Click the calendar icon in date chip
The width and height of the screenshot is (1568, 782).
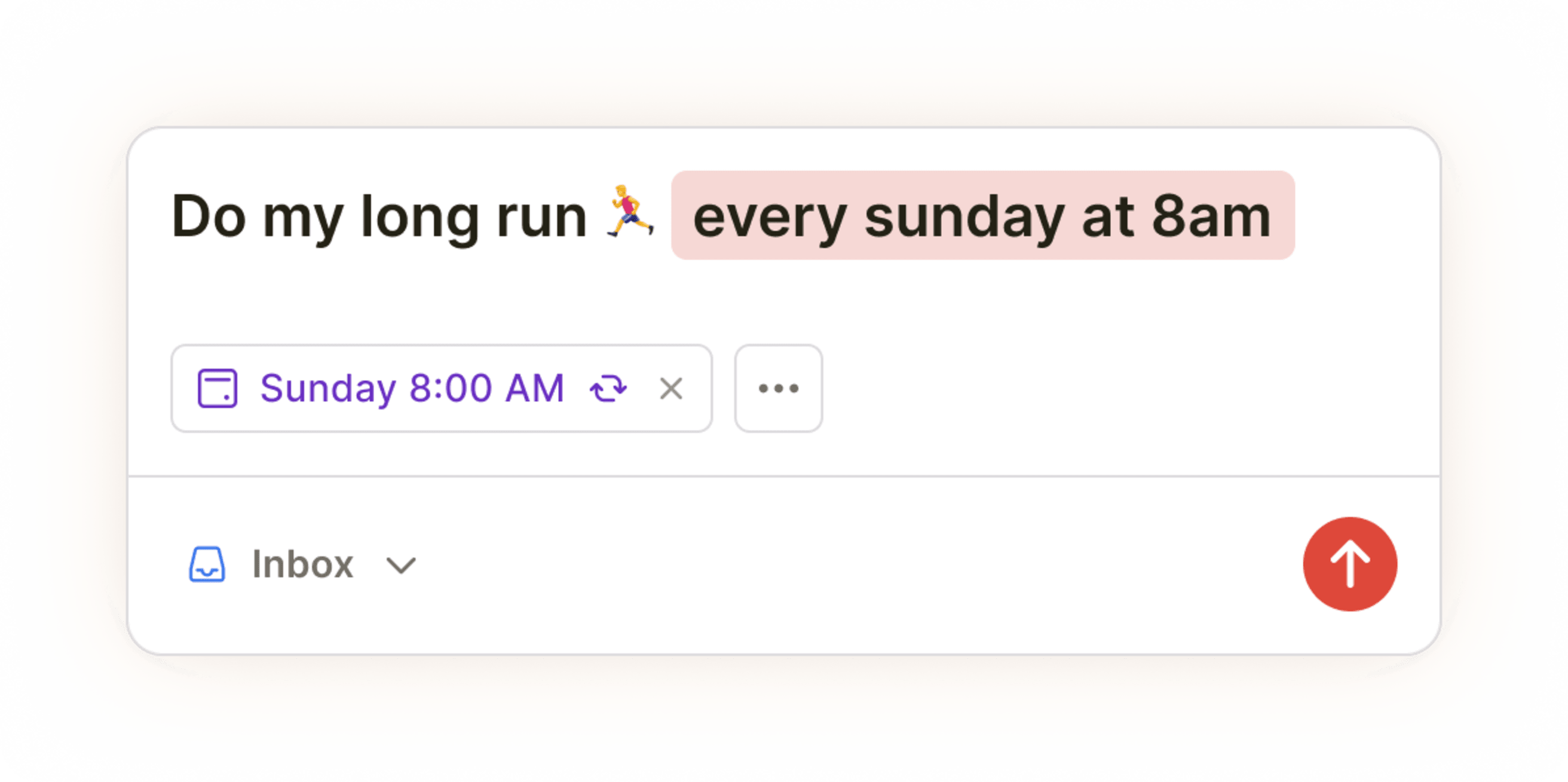click(218, 389)
